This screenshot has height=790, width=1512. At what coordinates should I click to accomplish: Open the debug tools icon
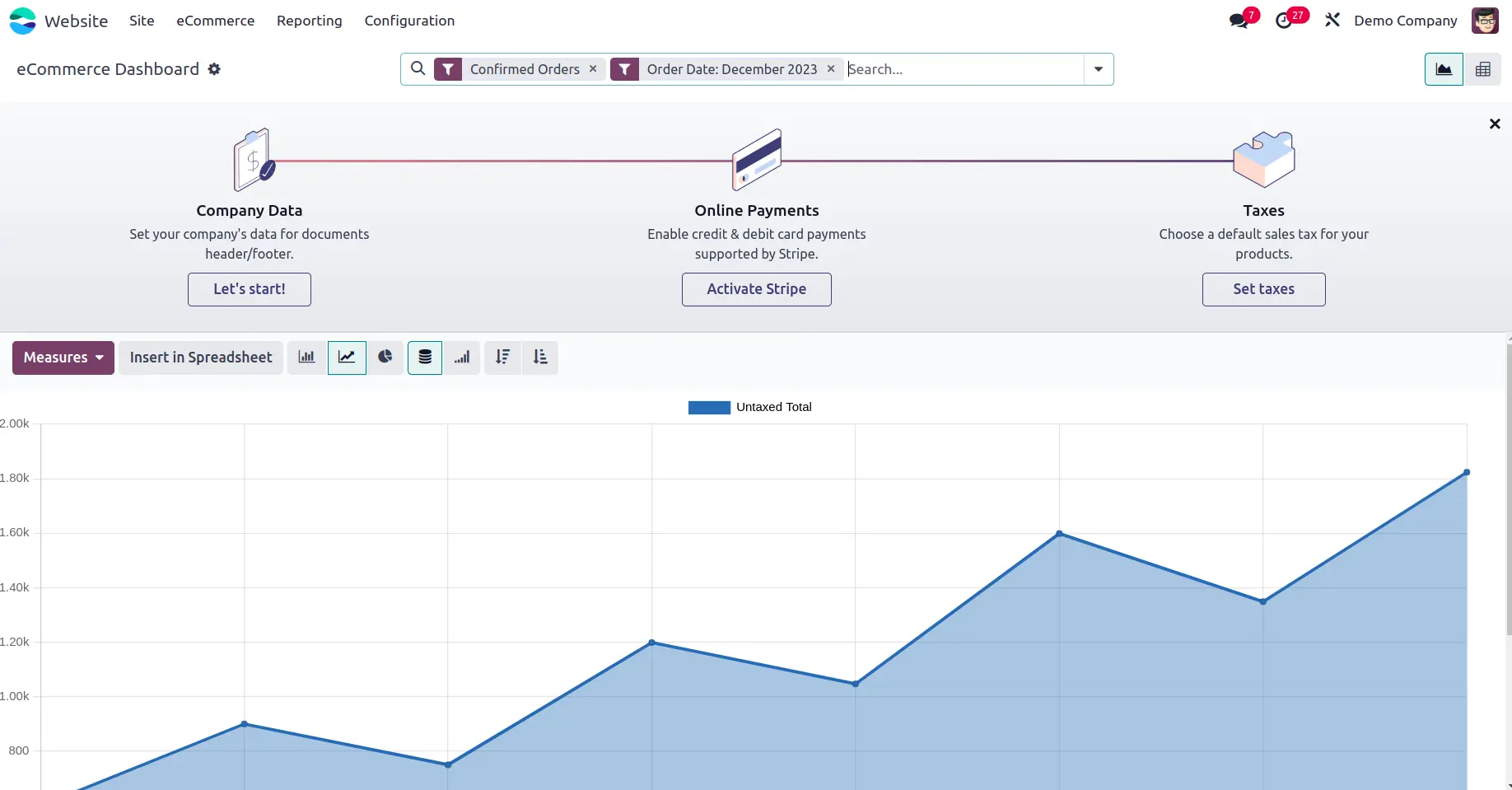pos(1332,21)
